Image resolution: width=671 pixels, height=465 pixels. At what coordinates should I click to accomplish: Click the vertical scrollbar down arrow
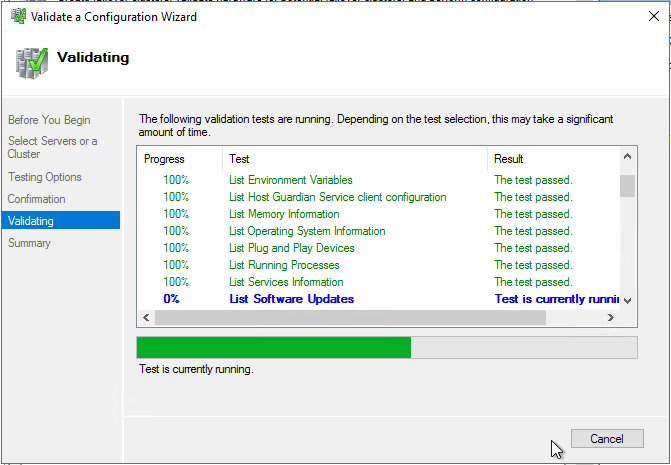coord(627,301)
